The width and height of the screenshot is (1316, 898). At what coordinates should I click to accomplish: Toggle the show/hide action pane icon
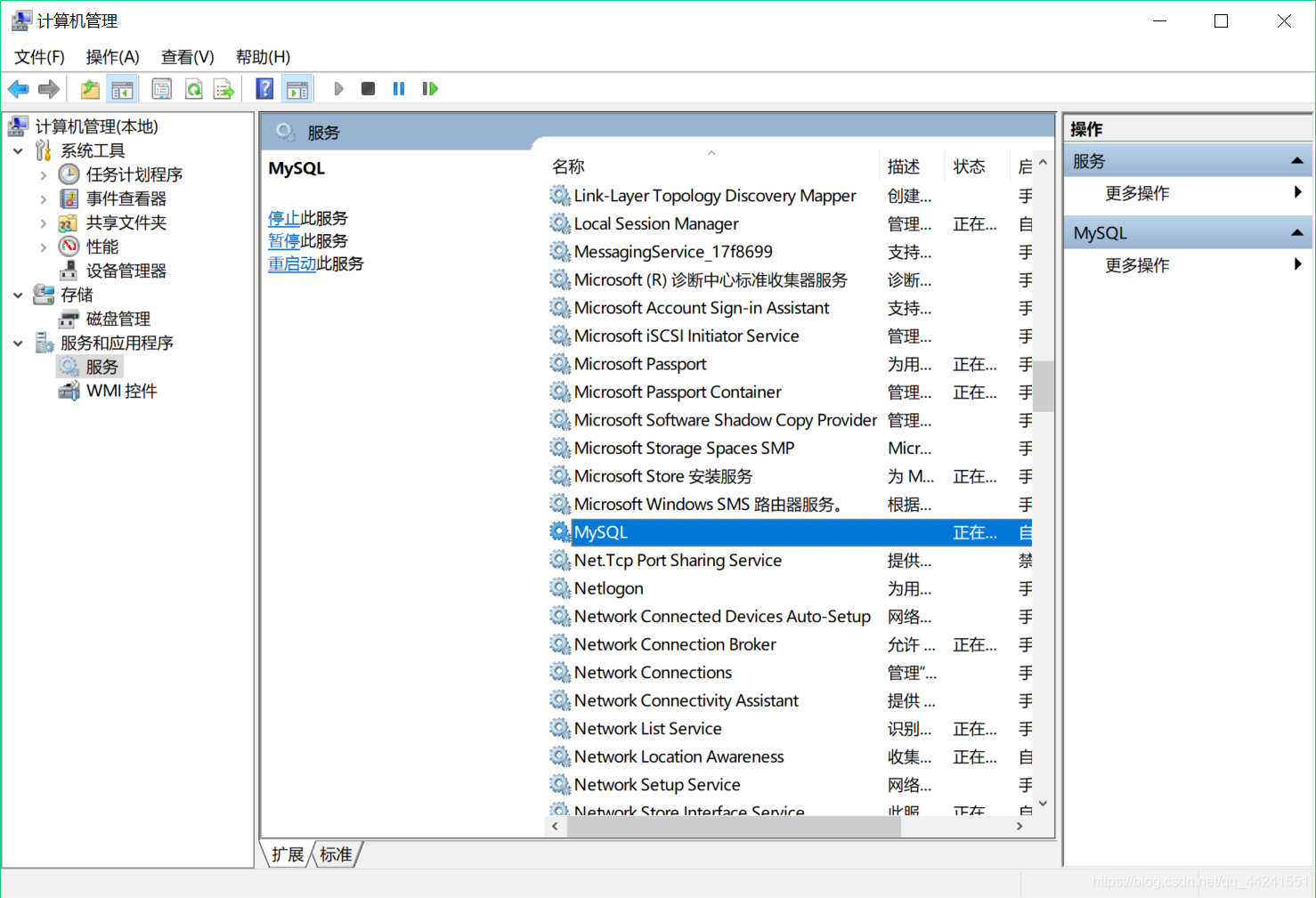297,89
